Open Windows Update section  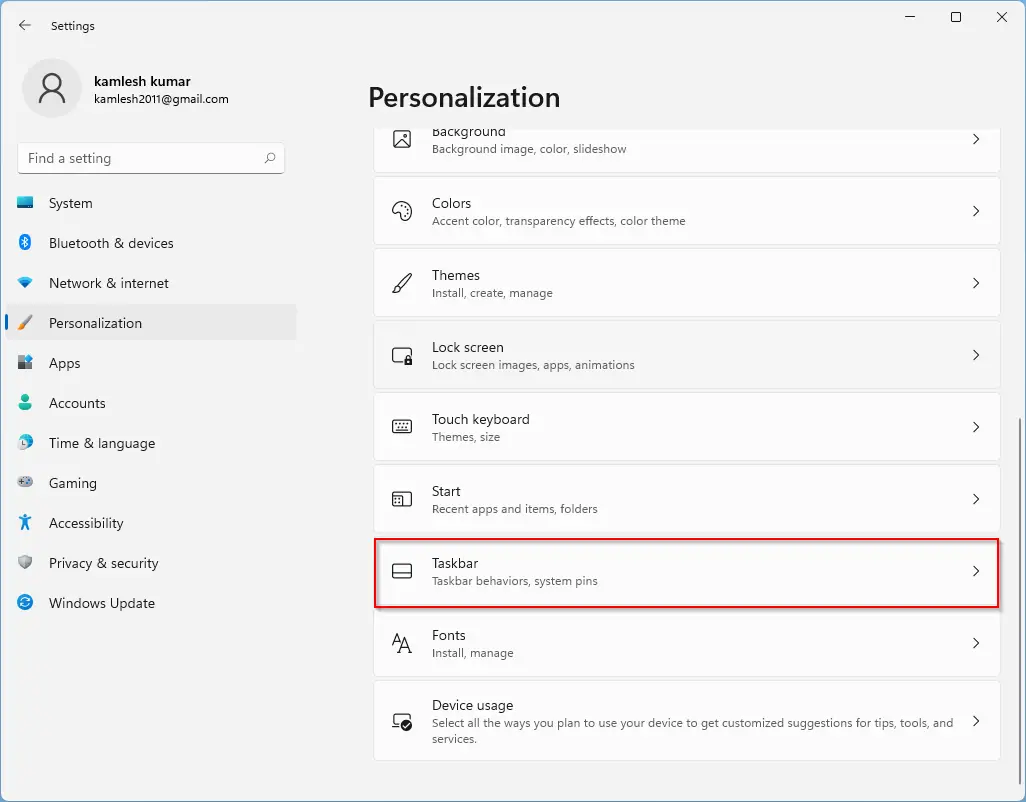[151, 602]
